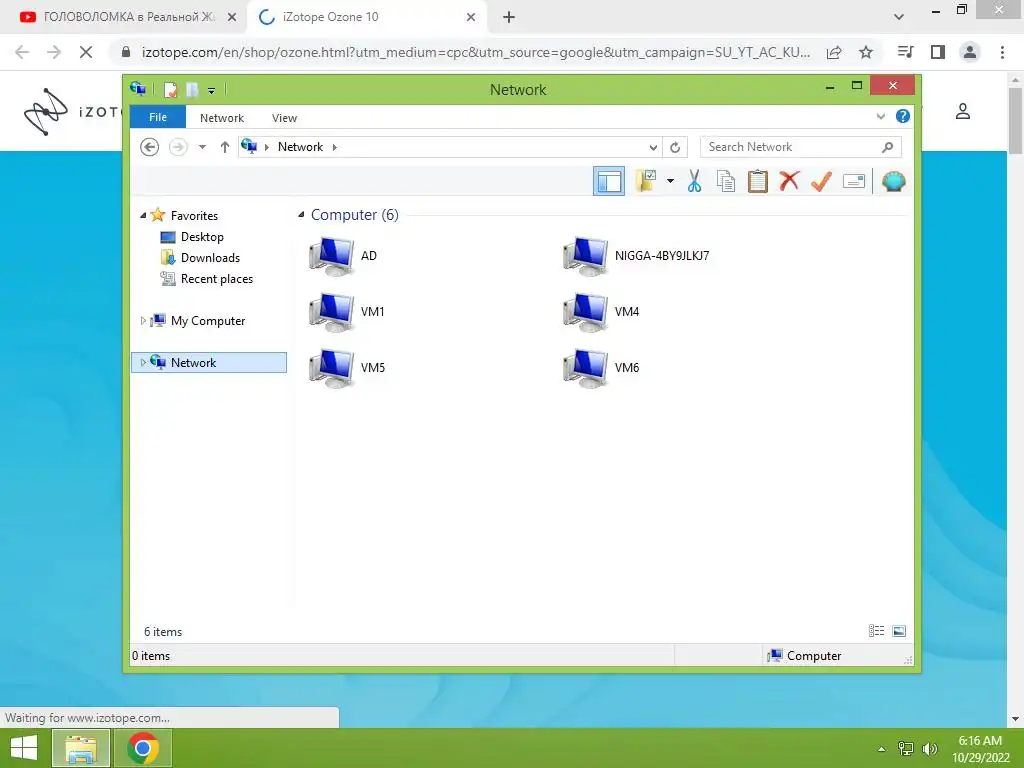
Task: Open the iZotope account user icon
Action: 963,112
